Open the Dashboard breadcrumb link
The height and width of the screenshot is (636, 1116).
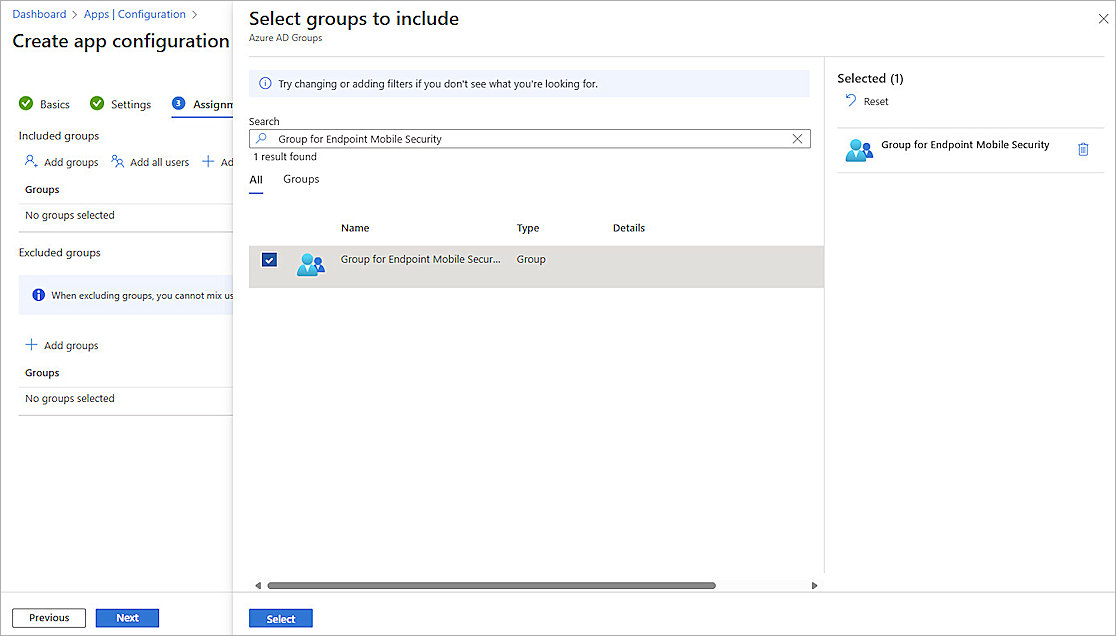[39, 14]
